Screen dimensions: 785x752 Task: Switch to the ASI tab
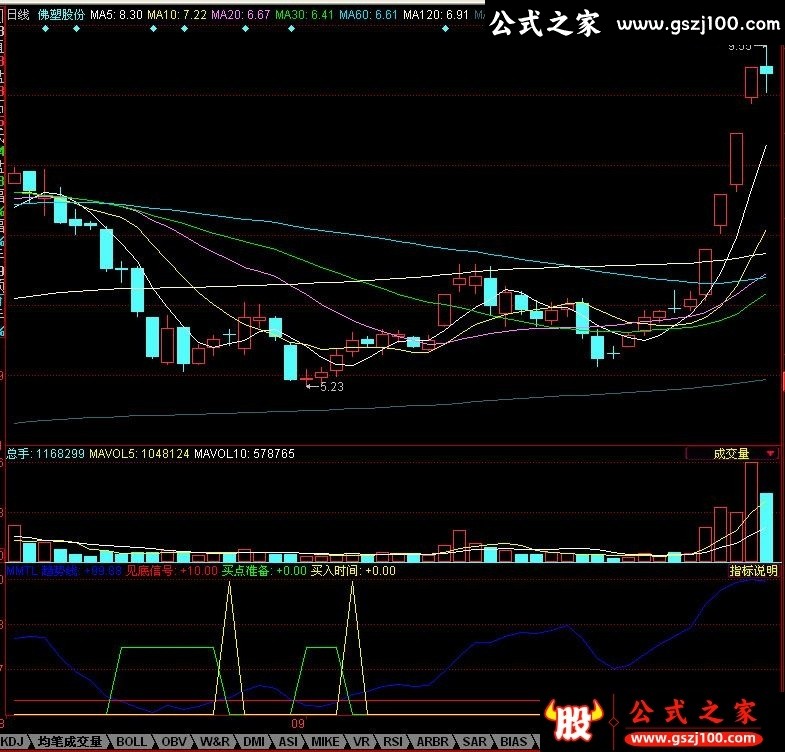click(x=288, y=741)
